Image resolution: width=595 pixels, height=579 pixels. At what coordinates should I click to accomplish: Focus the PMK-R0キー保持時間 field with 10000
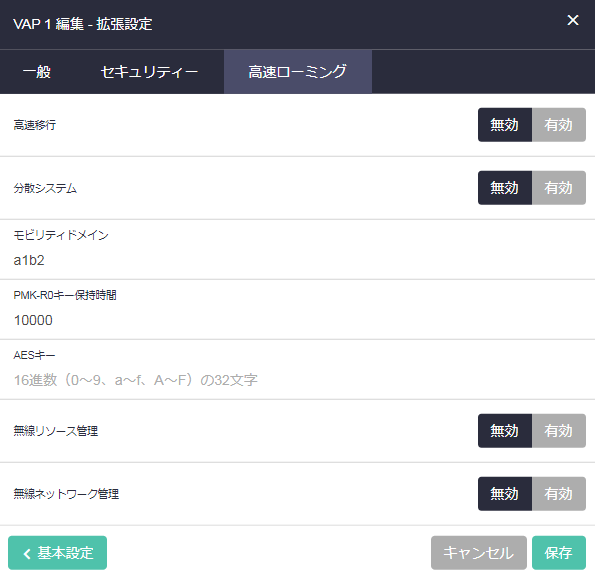pyautogui.click(x=298, y=320)
